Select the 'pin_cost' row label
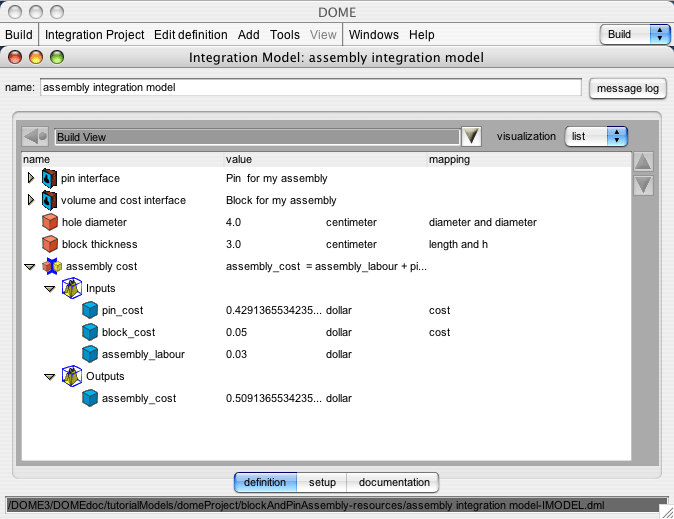674x519 pixels. coord(123,310)
